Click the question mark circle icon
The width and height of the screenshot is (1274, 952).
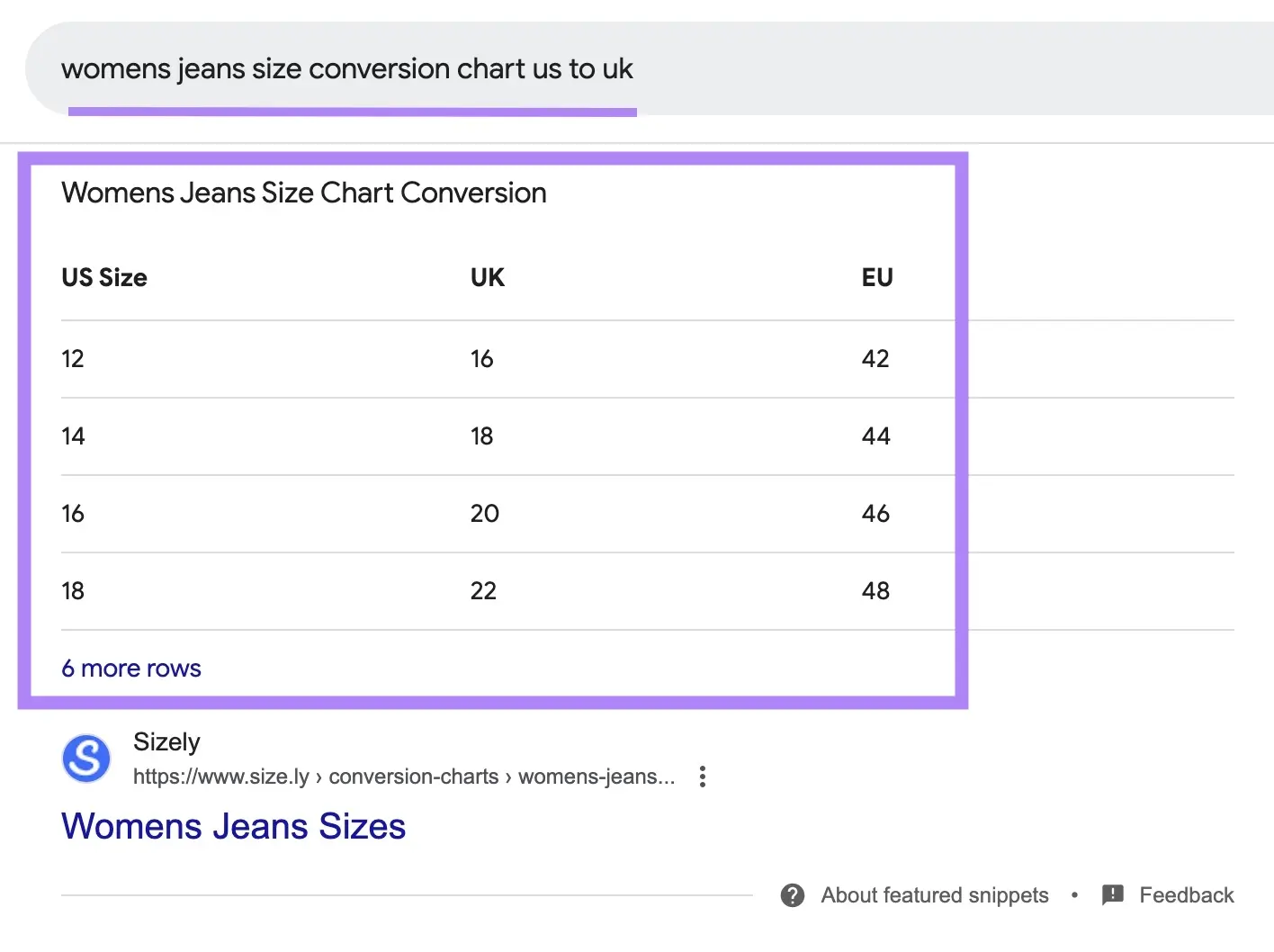tap(793, 894)
